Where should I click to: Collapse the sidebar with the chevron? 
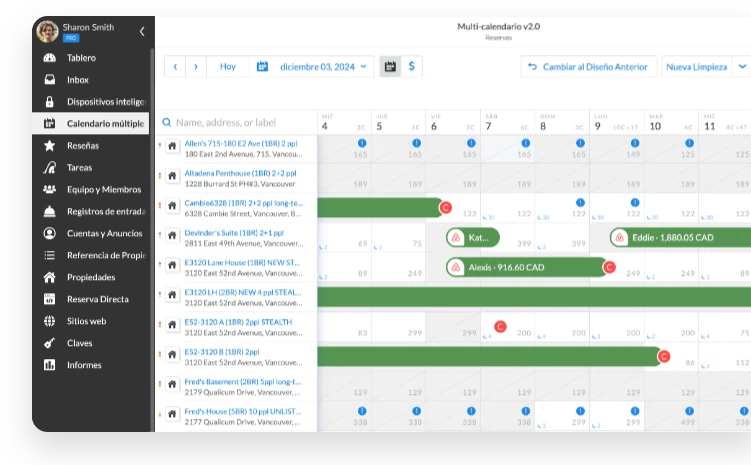click(x=142, y=31)
